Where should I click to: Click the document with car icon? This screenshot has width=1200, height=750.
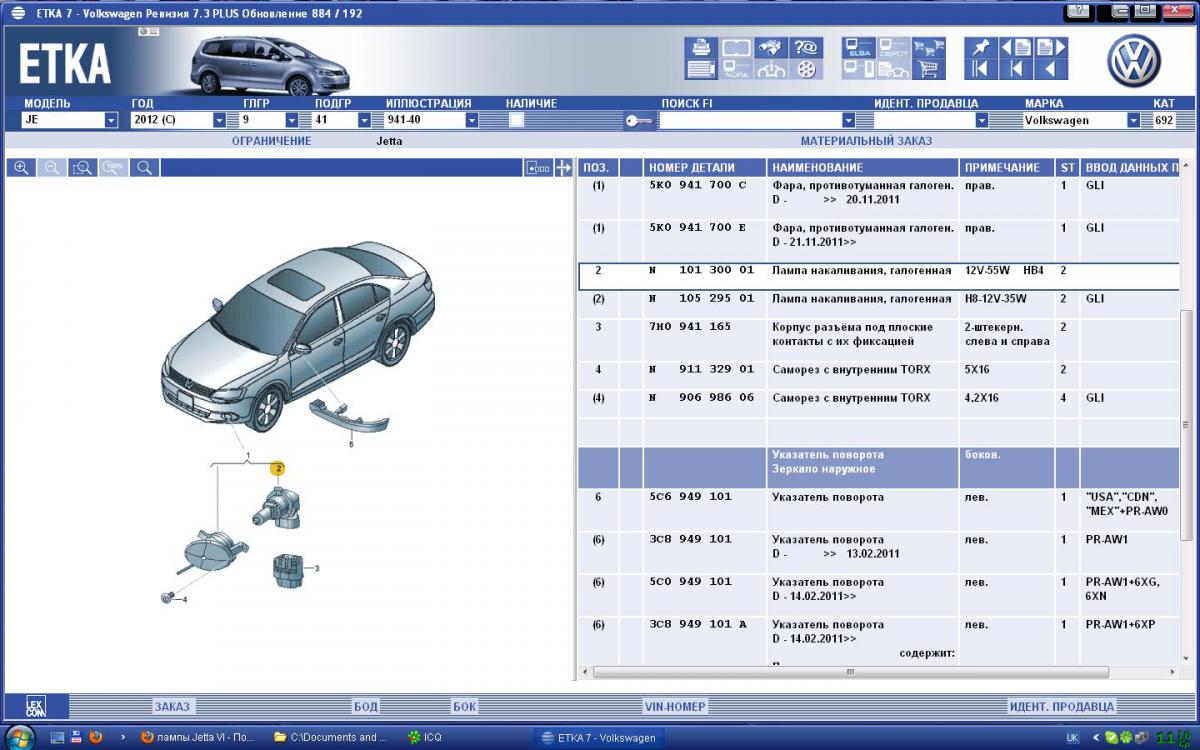click(x=894, y=70)
